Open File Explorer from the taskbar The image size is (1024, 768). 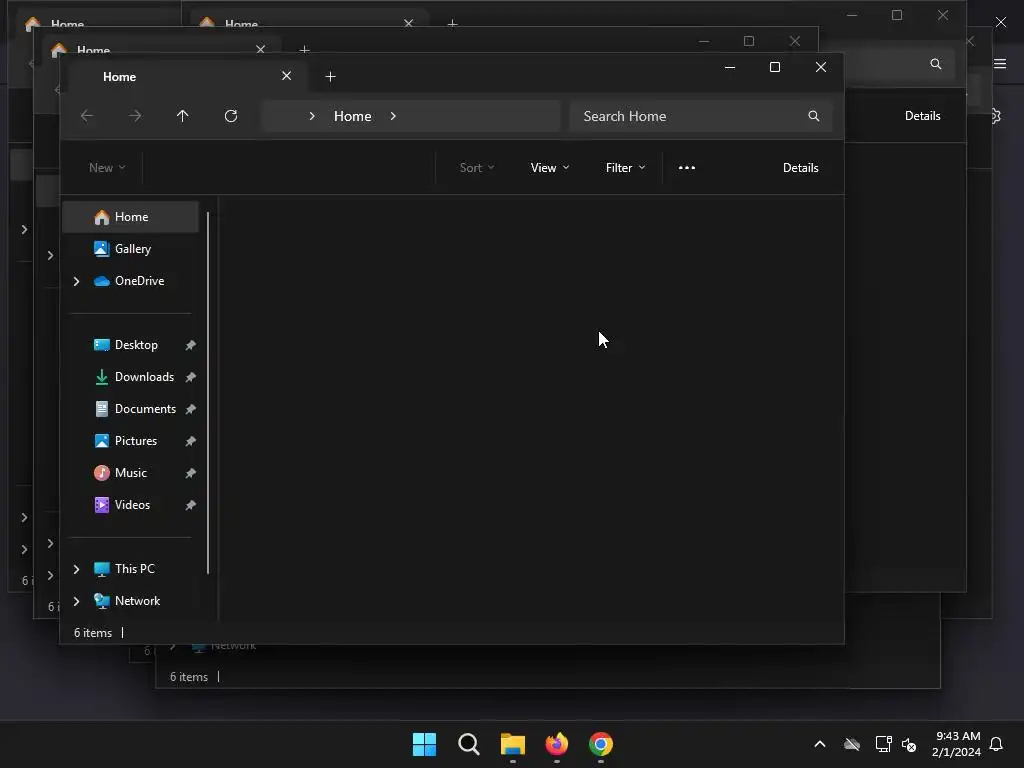point(513,744)
